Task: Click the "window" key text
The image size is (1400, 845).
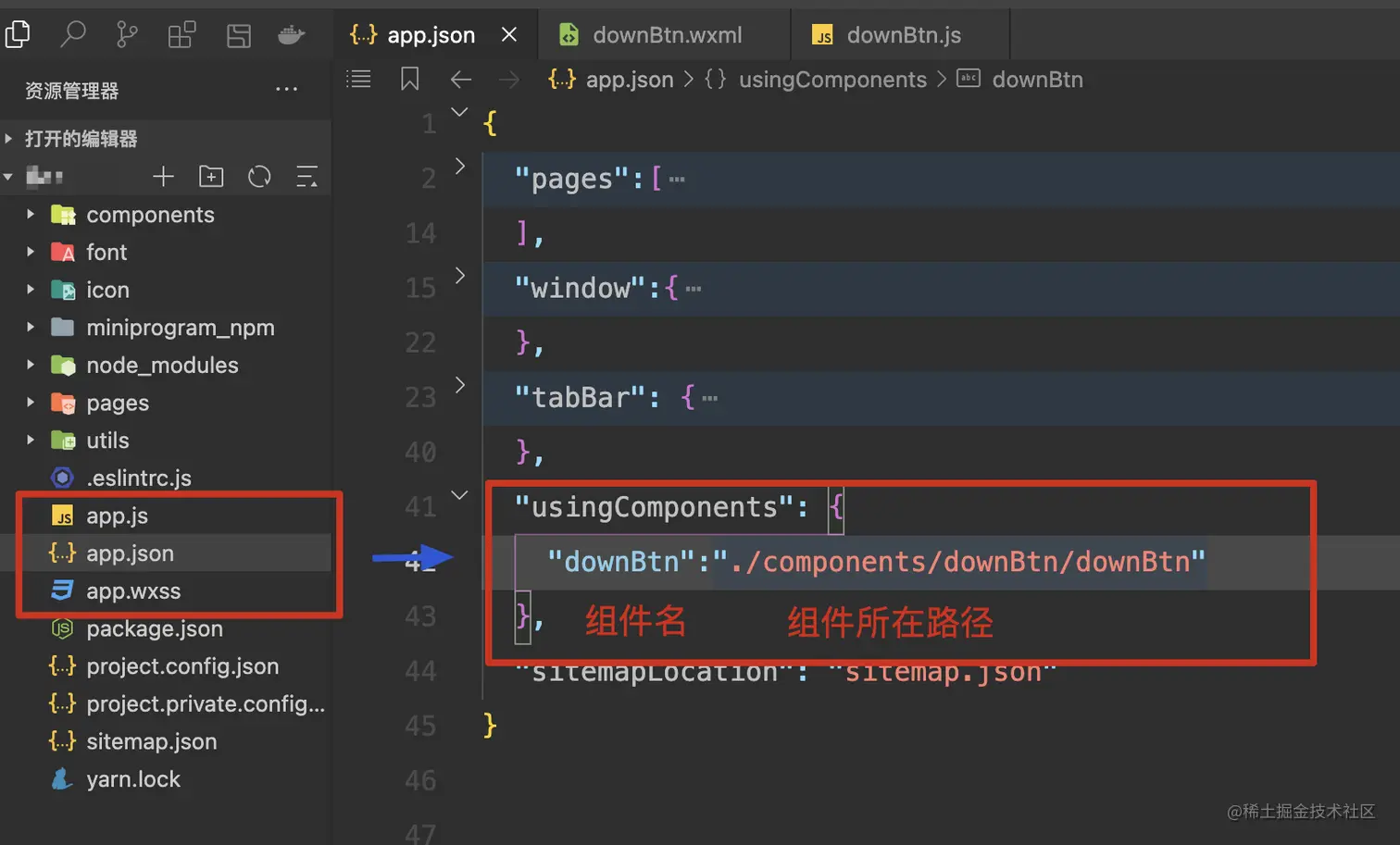Action: (x=580, y=288)
